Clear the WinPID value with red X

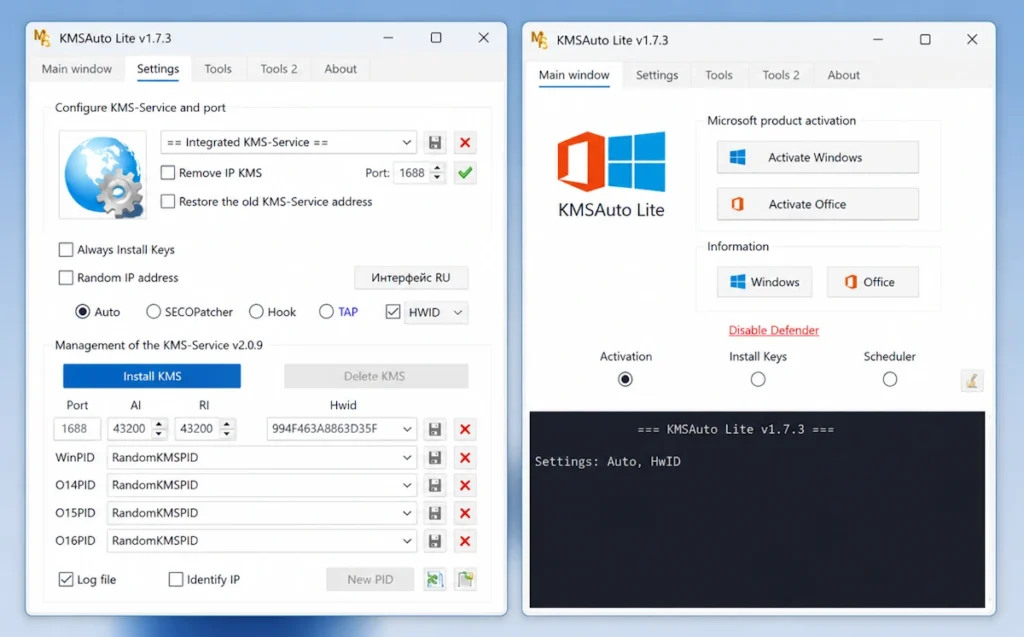tap(465, 457)
